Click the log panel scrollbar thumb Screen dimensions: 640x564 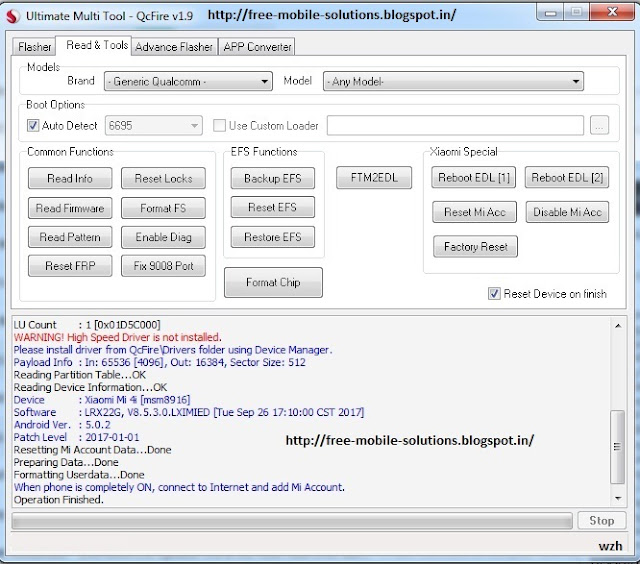click(617, 447)
